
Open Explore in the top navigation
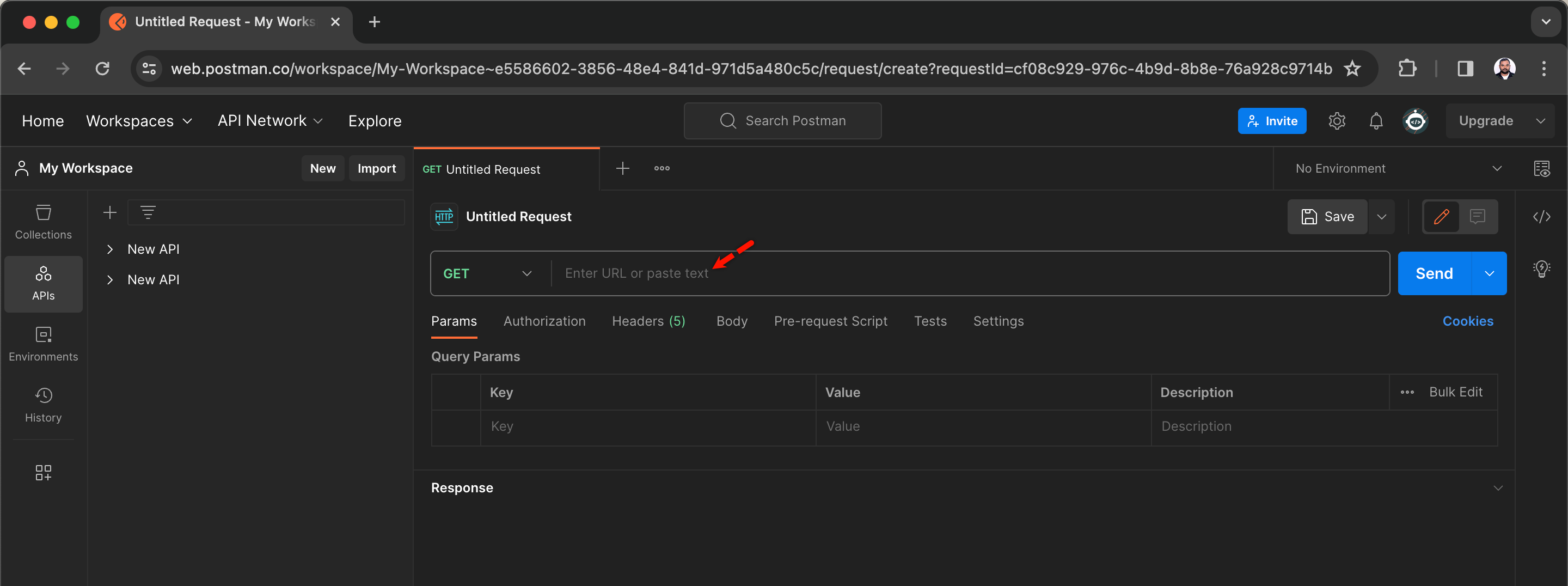click(x=375, y=120)
